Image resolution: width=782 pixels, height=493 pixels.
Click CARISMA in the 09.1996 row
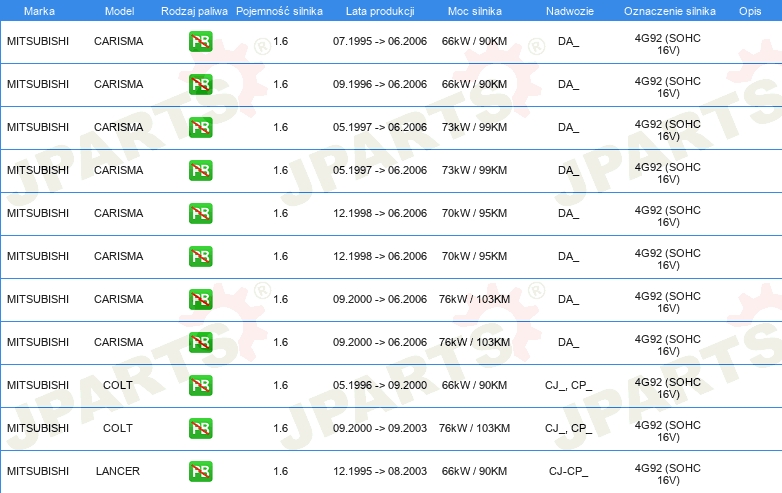119,84
